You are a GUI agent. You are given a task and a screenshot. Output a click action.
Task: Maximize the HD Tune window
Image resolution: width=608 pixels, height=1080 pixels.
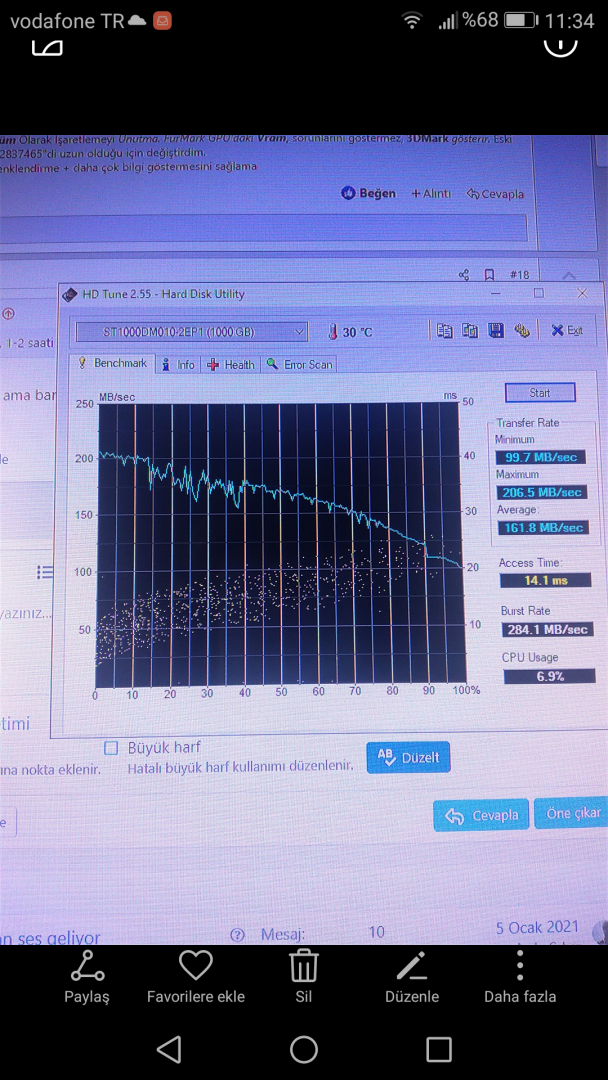click(x=538, y=293)
